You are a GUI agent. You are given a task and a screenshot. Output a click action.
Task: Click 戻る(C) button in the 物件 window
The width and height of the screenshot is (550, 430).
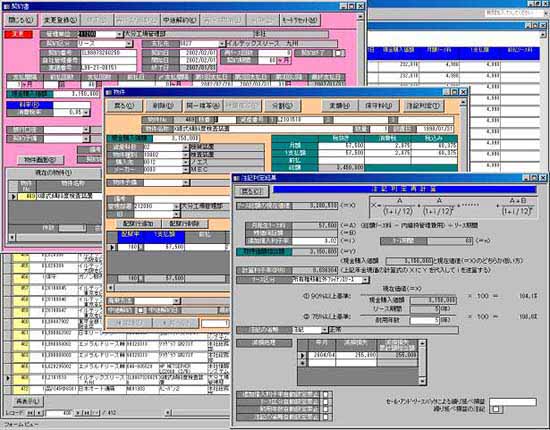coord(124,106)
